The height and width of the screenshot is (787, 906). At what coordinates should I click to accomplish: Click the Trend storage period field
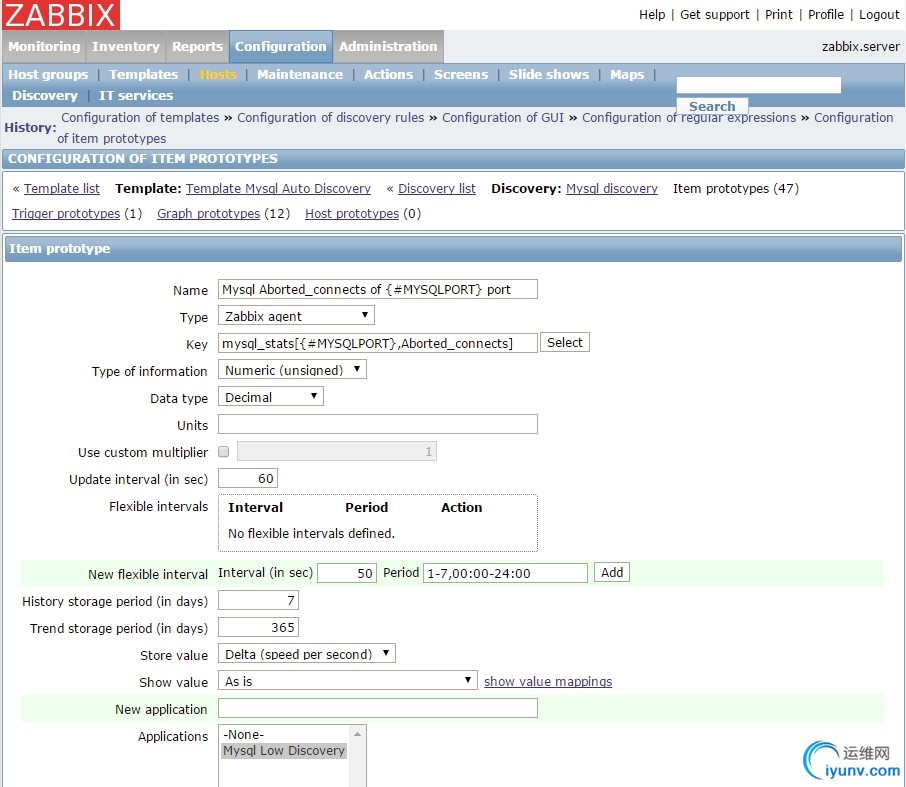[258, 628]
